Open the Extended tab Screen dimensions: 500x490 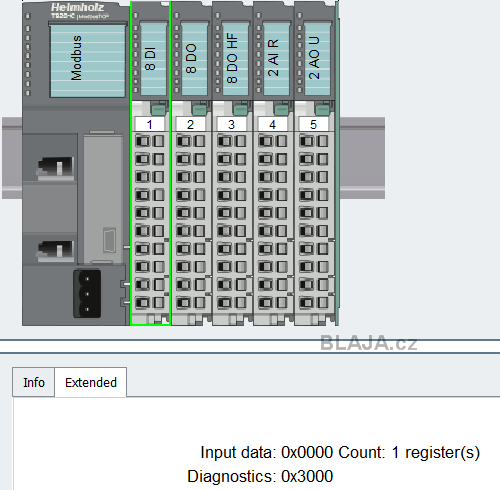(x=91, y=382)
